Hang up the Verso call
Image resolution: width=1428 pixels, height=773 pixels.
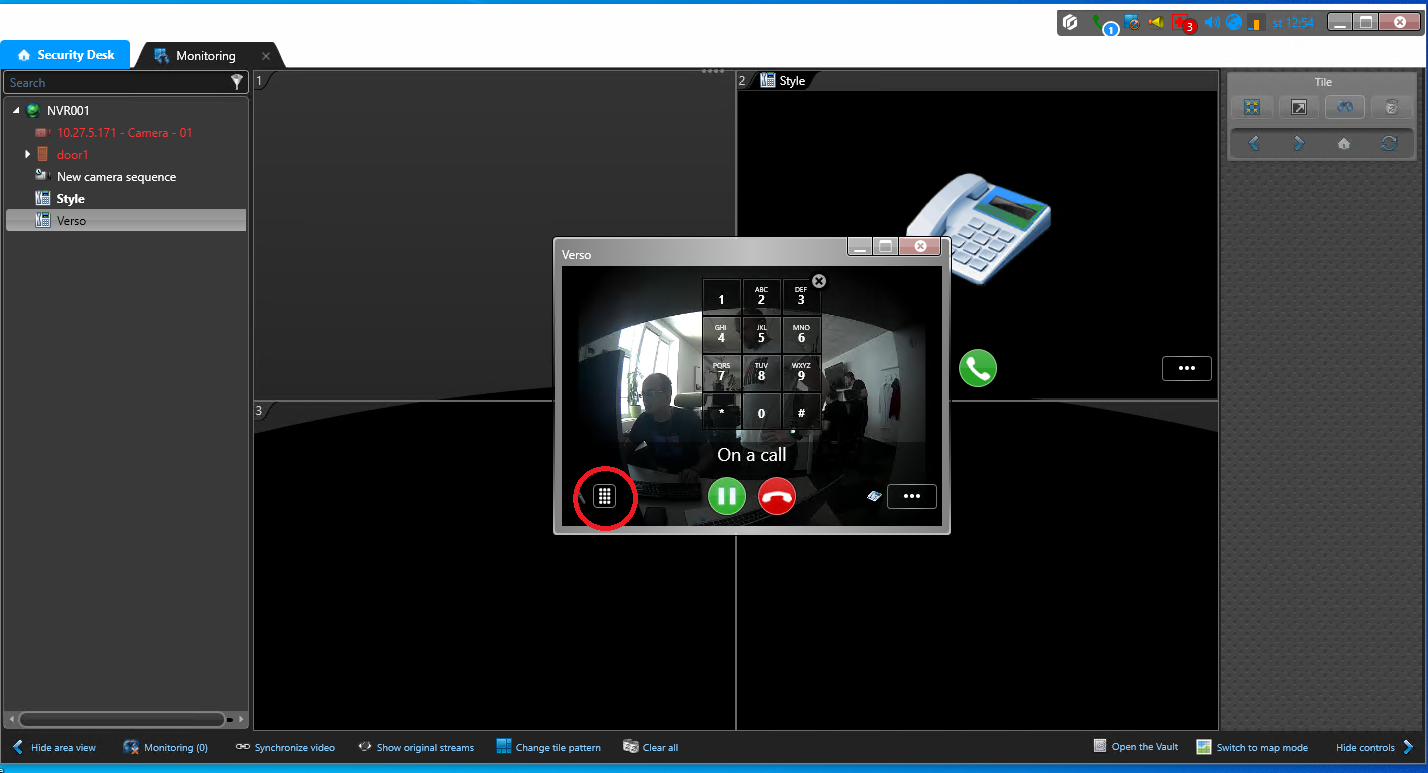click(777, 496)
